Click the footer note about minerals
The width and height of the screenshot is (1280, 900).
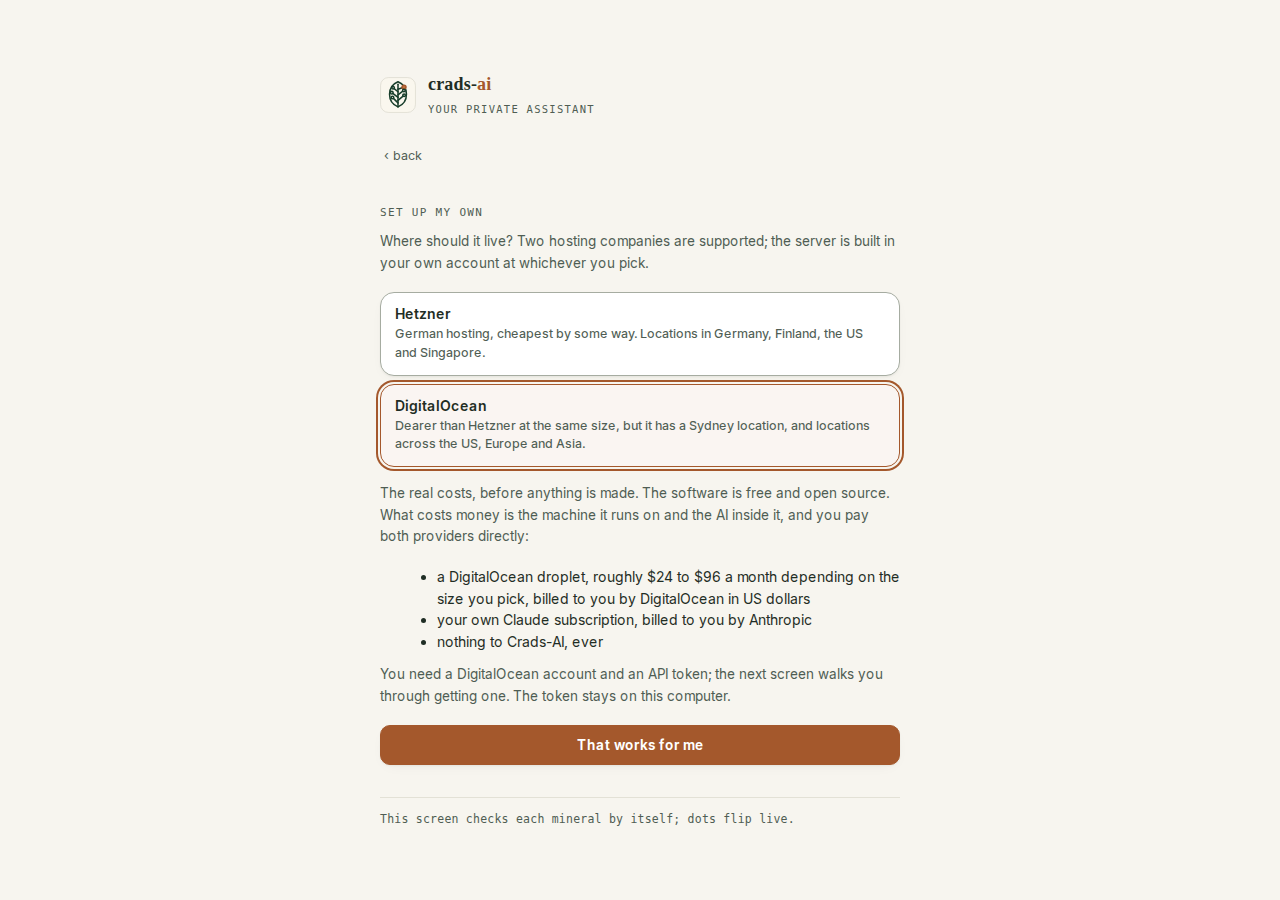pos(587,819)
